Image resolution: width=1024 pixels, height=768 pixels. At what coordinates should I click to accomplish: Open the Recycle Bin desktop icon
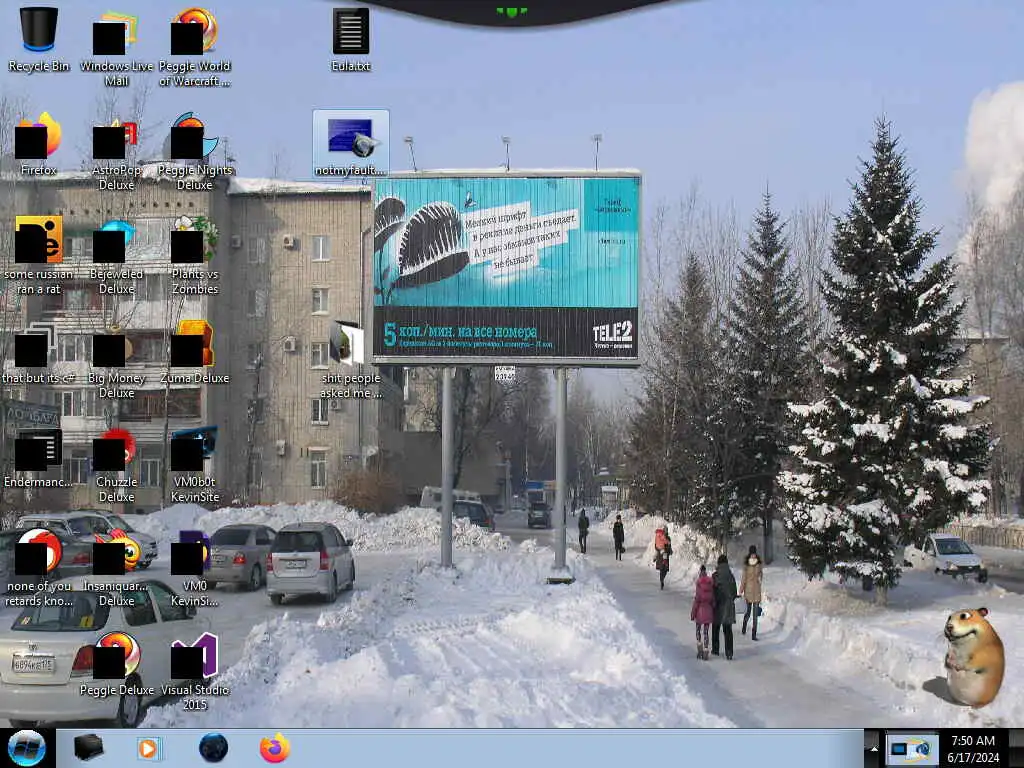click(39, 39)
